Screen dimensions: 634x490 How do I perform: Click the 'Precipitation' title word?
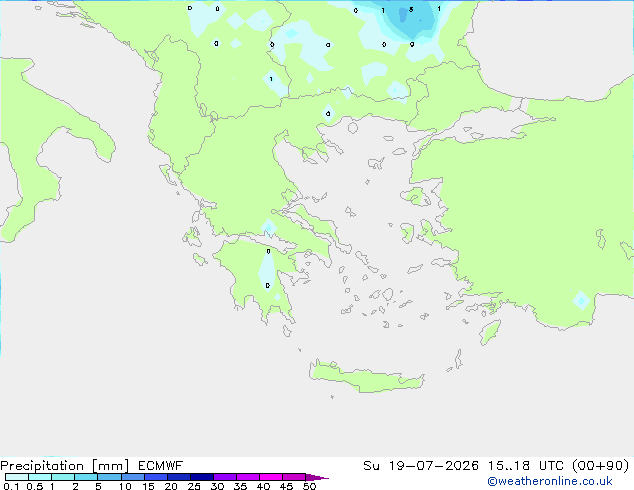tap(42, 466)
